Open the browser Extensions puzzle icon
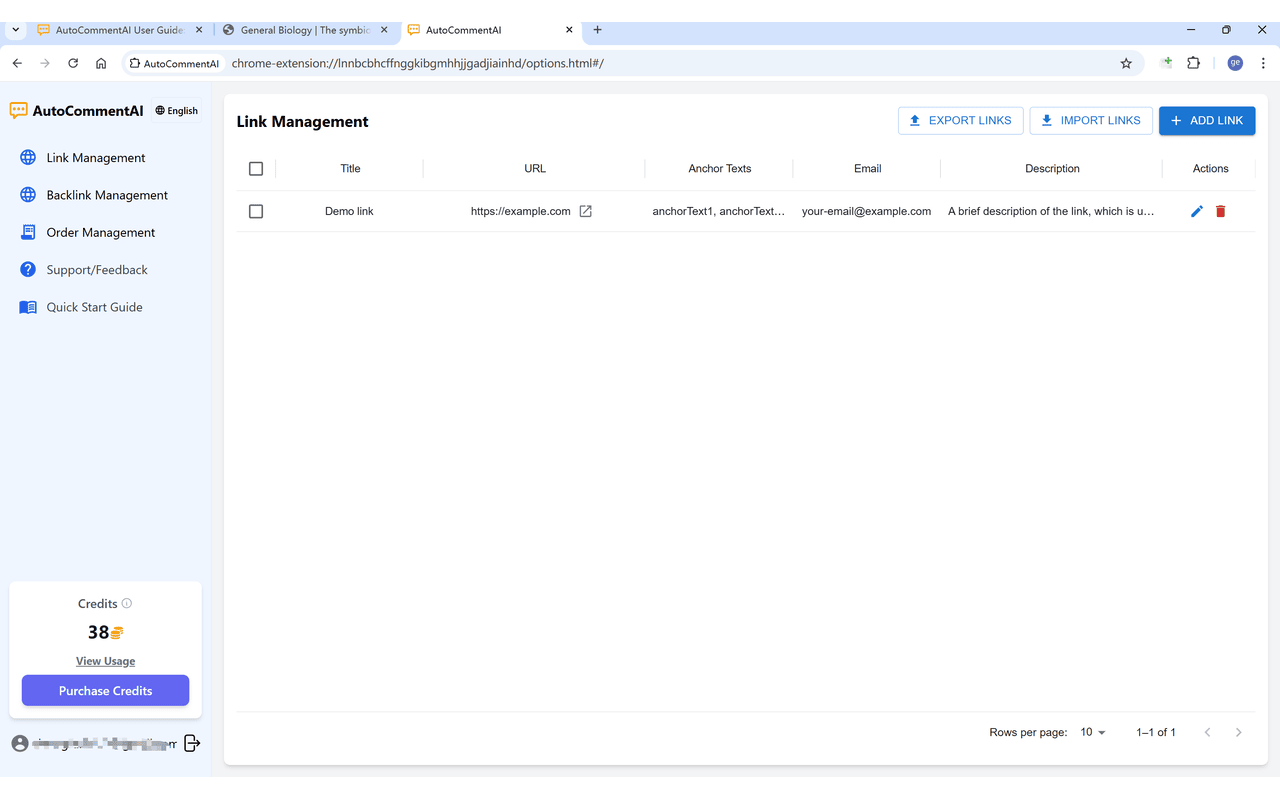 [x=1193, y=63]
